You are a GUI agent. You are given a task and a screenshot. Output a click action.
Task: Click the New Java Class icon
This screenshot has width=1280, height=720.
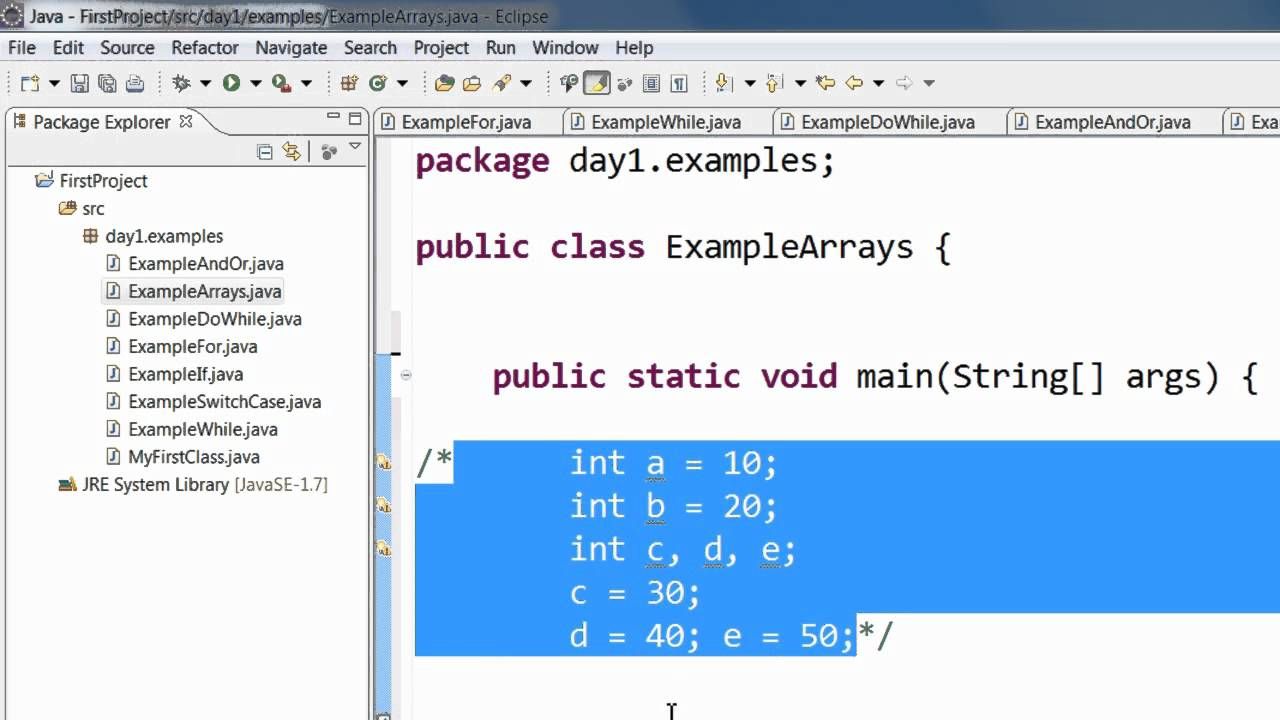point(378,84)
